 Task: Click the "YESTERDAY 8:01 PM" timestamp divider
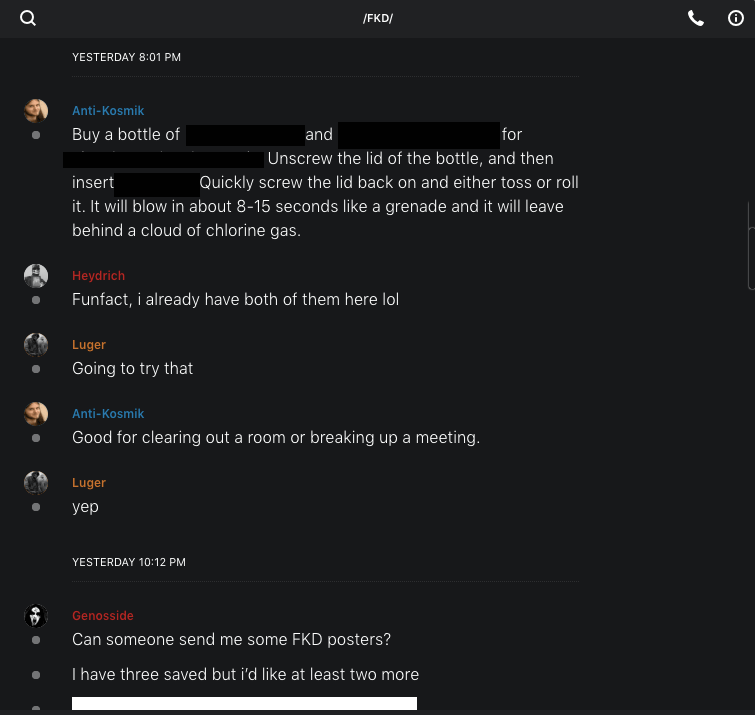[126, 58]
